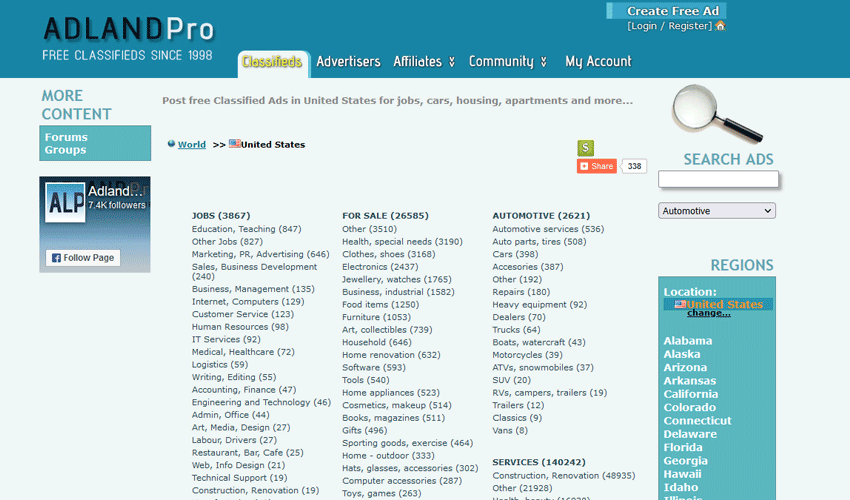Open Accounting, Finance (47) jobs
The height and width of the screenshot is (500, 850).
(x=243, y=389)
